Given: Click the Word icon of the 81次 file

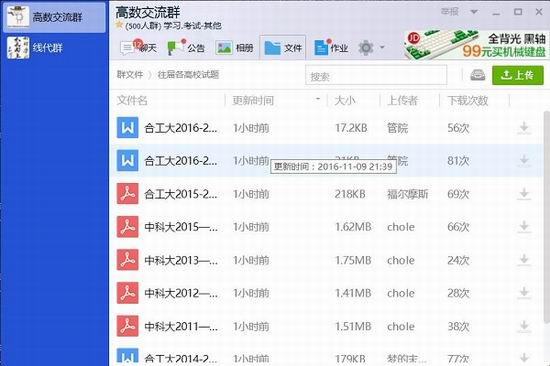Looking at the screenshot, I should click(127, 160).
